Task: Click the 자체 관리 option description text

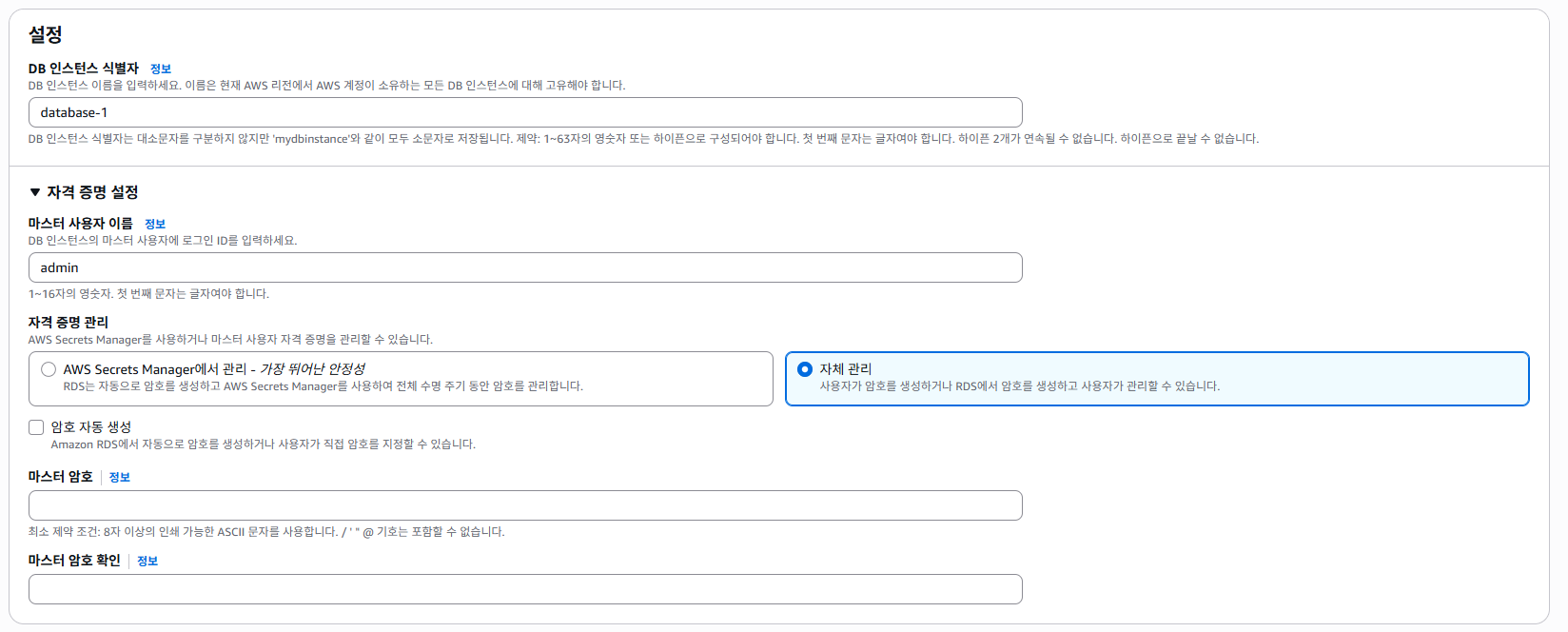Action: coord(1020,386)
